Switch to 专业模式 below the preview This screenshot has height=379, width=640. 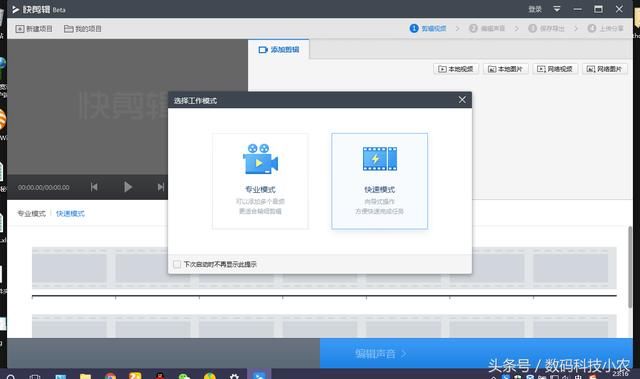31,213
